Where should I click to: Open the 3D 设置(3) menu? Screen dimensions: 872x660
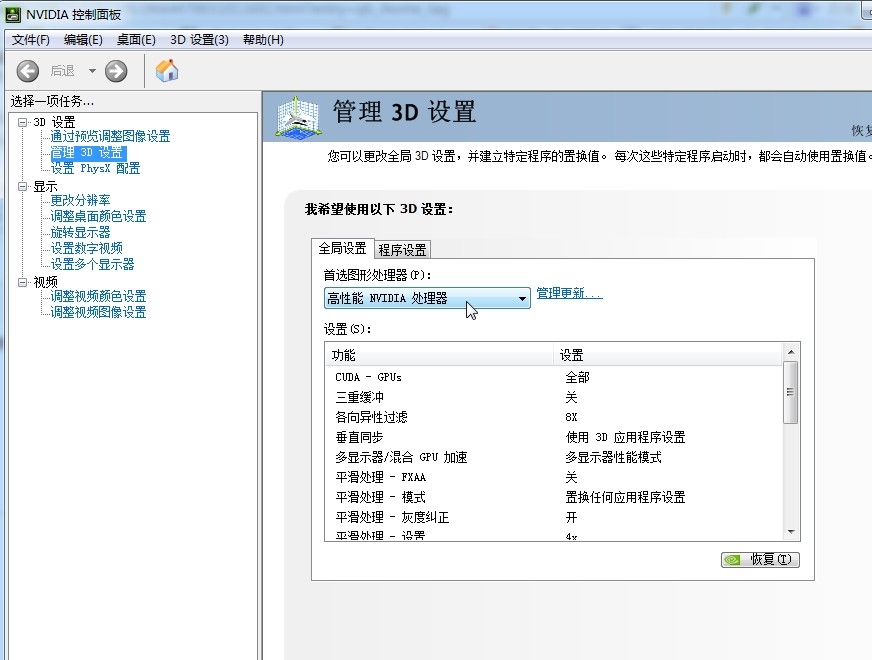pyautogui.click(x=199, y=40)
